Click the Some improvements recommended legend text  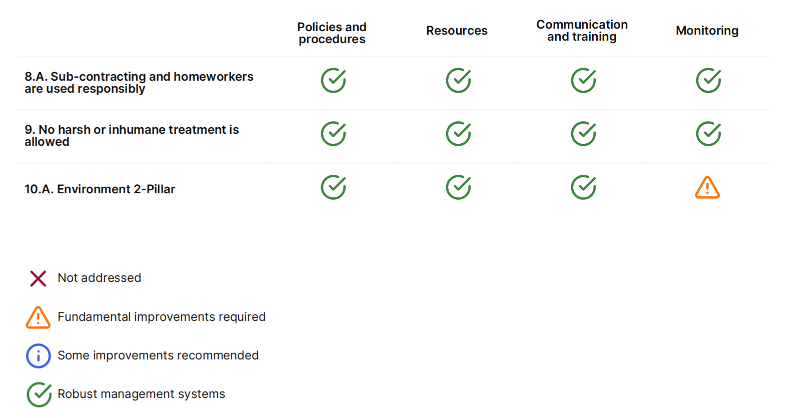(x=158, y=355)
